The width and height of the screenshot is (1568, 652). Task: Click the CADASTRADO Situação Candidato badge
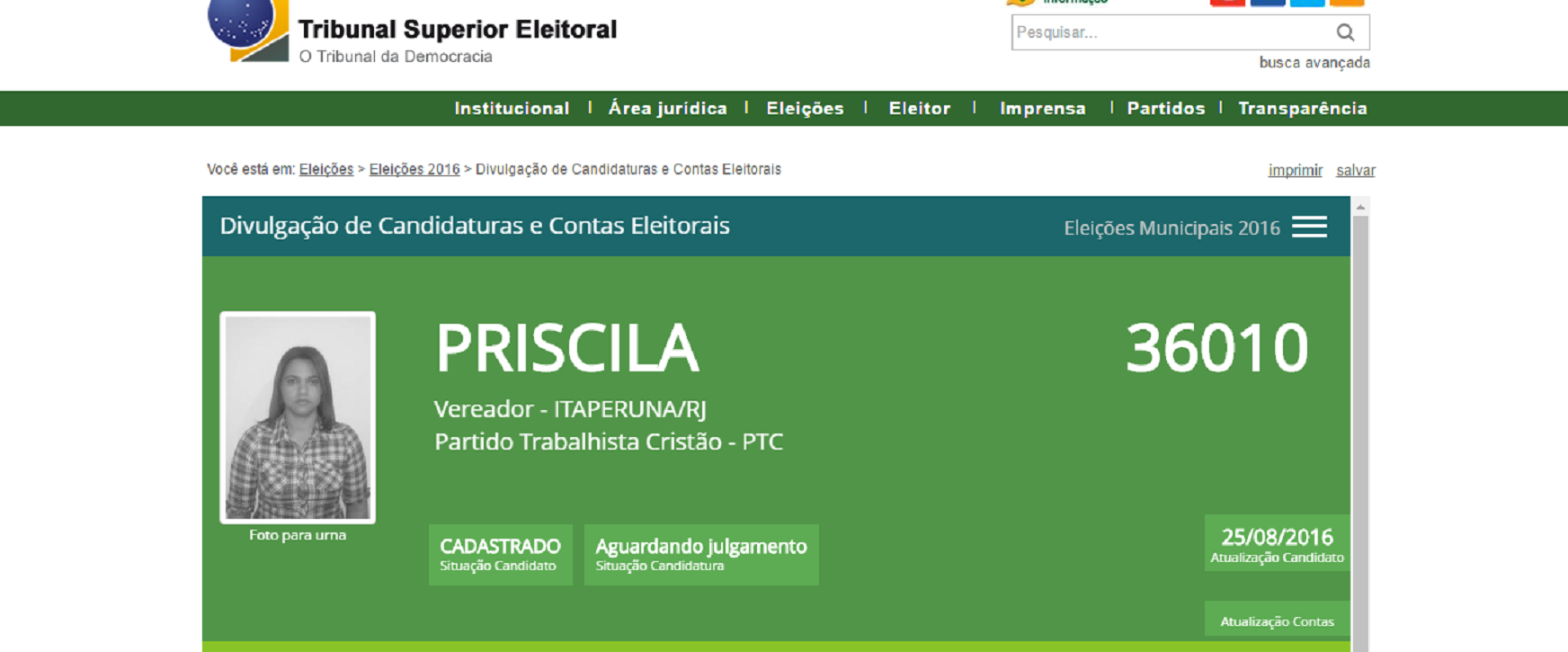pyautogui.click(x=501, y=555)
